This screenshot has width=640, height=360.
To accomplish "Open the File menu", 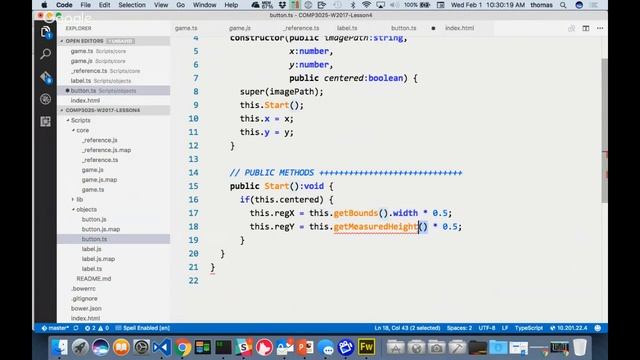I will tap(85, 5).
